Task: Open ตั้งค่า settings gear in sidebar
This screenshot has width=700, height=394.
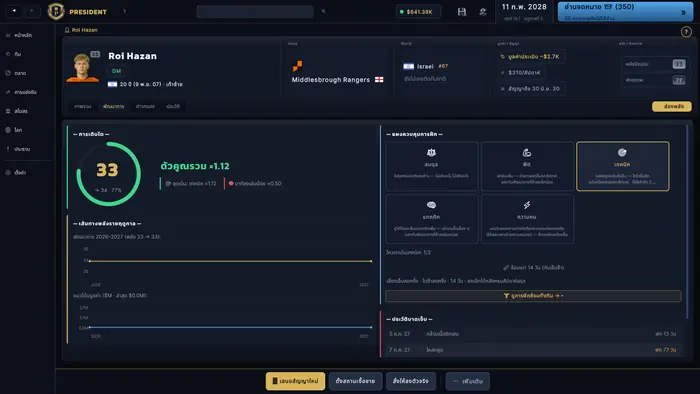Action: [x=8, y=172]
